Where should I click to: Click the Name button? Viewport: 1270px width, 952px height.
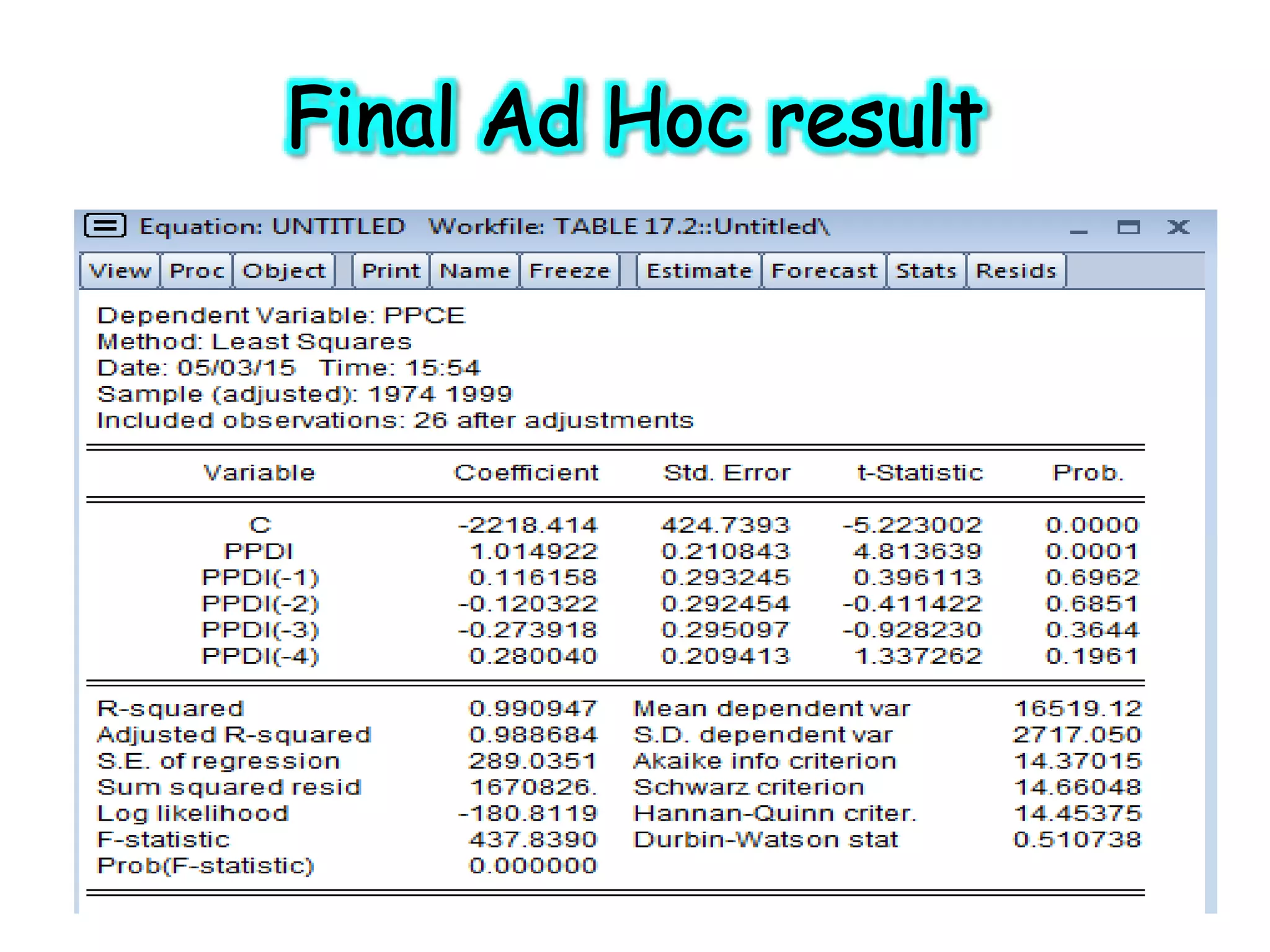[474, 271]
